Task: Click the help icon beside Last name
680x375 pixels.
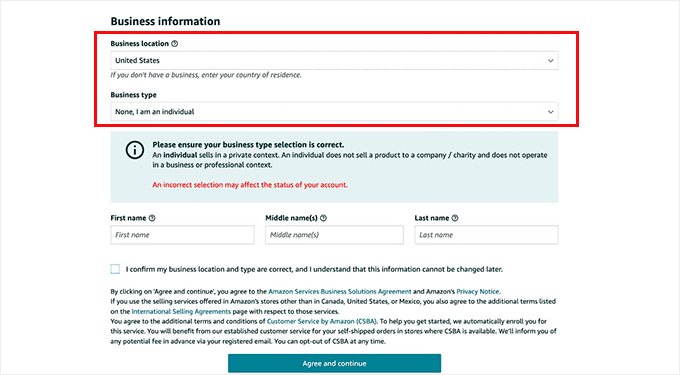Action: 454,218
